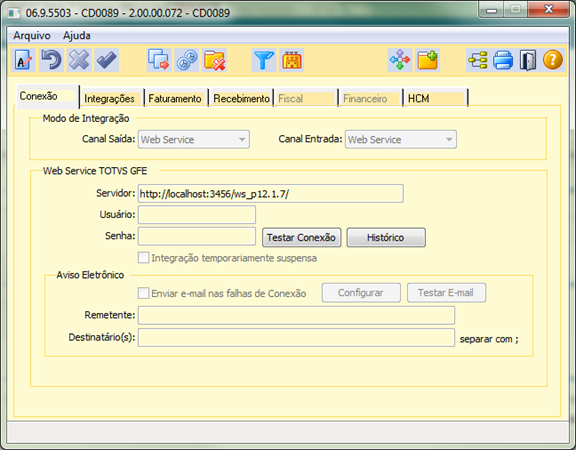This screenshot has width=576, height=450.
Task: Switch to the Fiscal tab
Action: tap(306, 98)
